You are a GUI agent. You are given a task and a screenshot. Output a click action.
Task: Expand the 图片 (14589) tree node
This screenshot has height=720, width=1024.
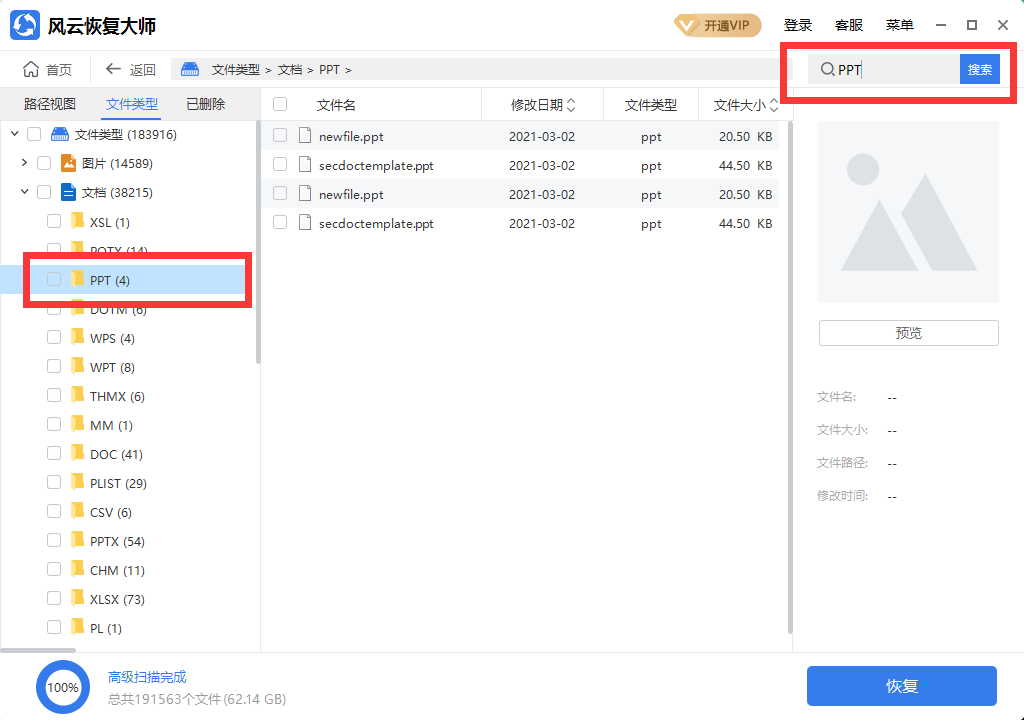(x=24, y=162)
